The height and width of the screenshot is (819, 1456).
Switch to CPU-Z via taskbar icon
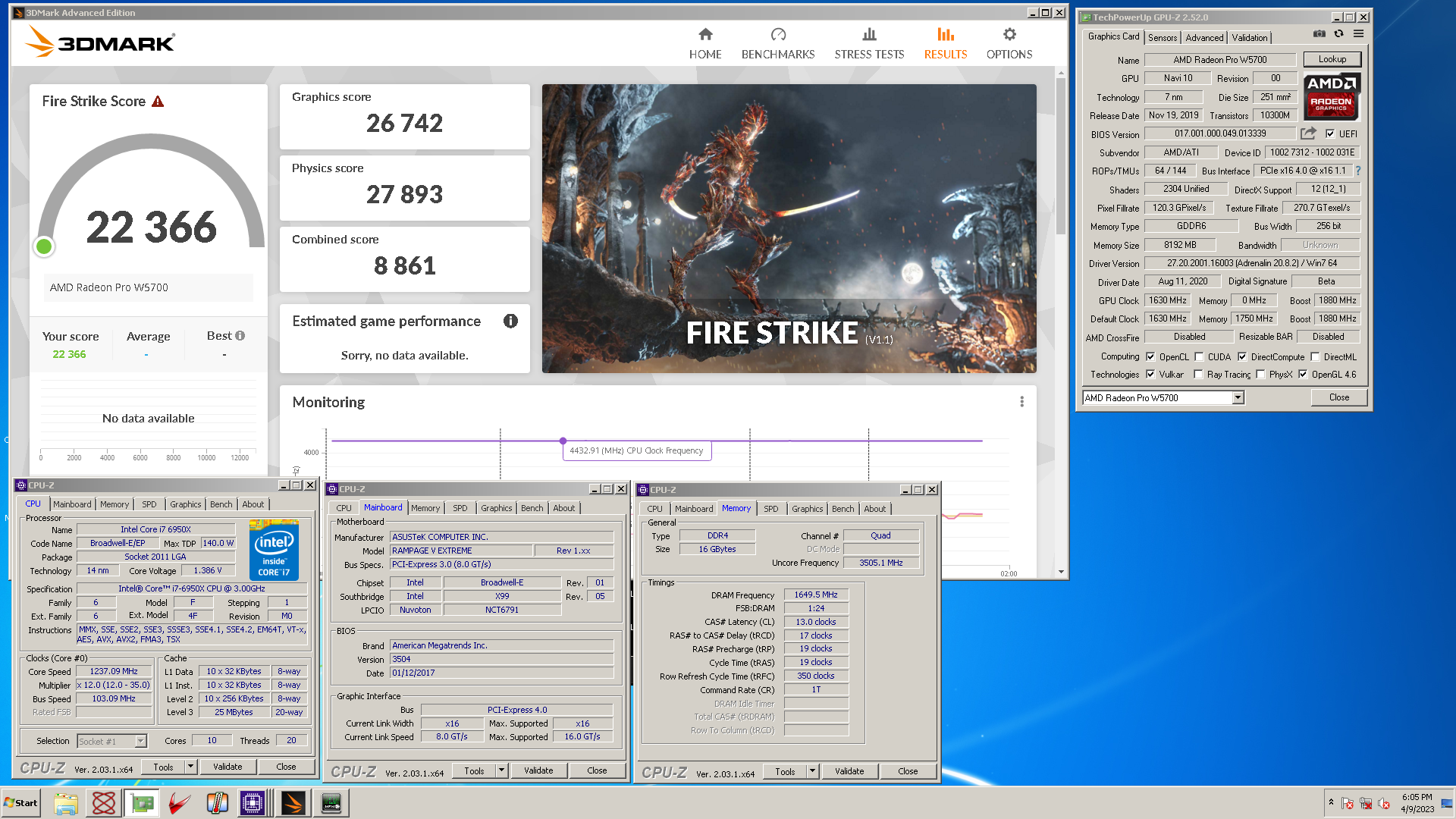[253, 803]
